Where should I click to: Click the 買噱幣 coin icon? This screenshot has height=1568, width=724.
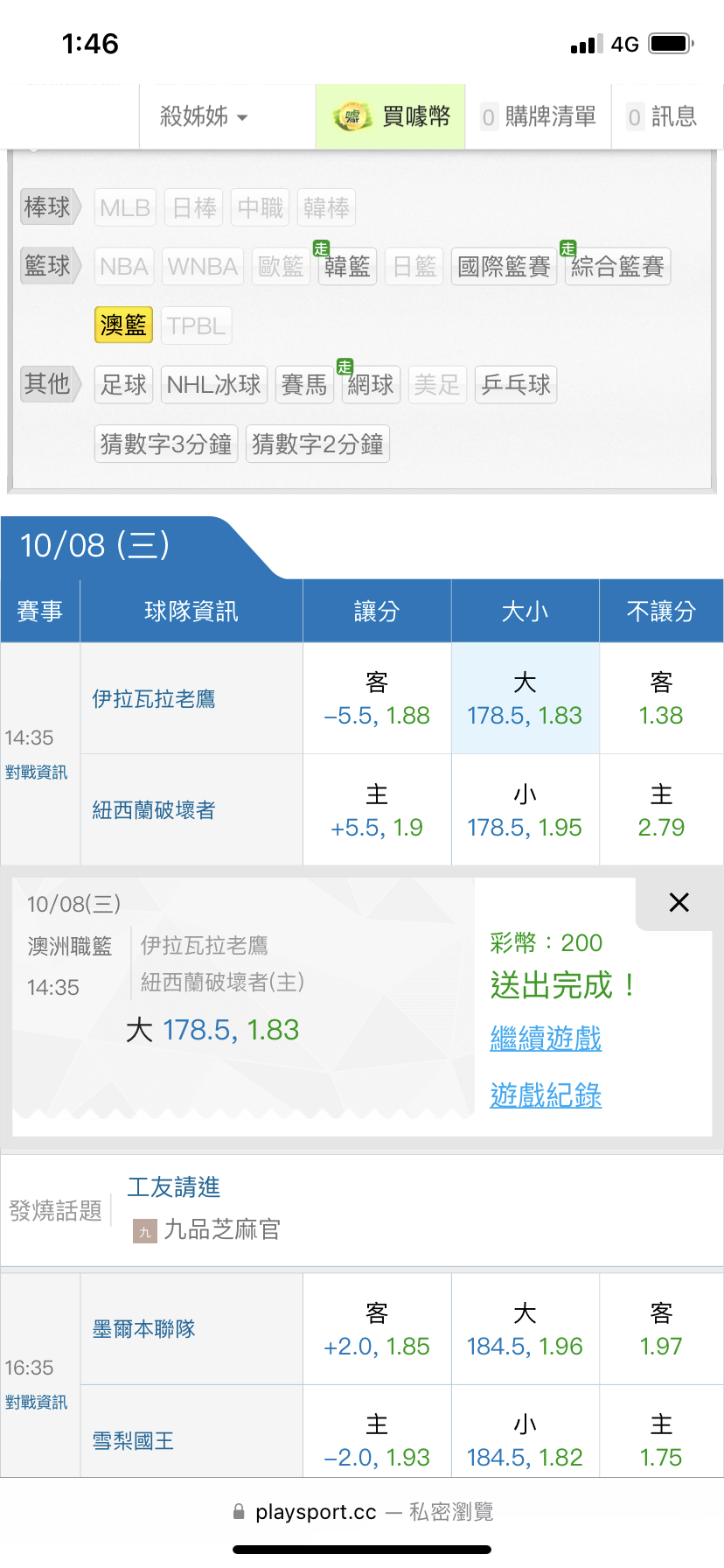coord(352,116)
